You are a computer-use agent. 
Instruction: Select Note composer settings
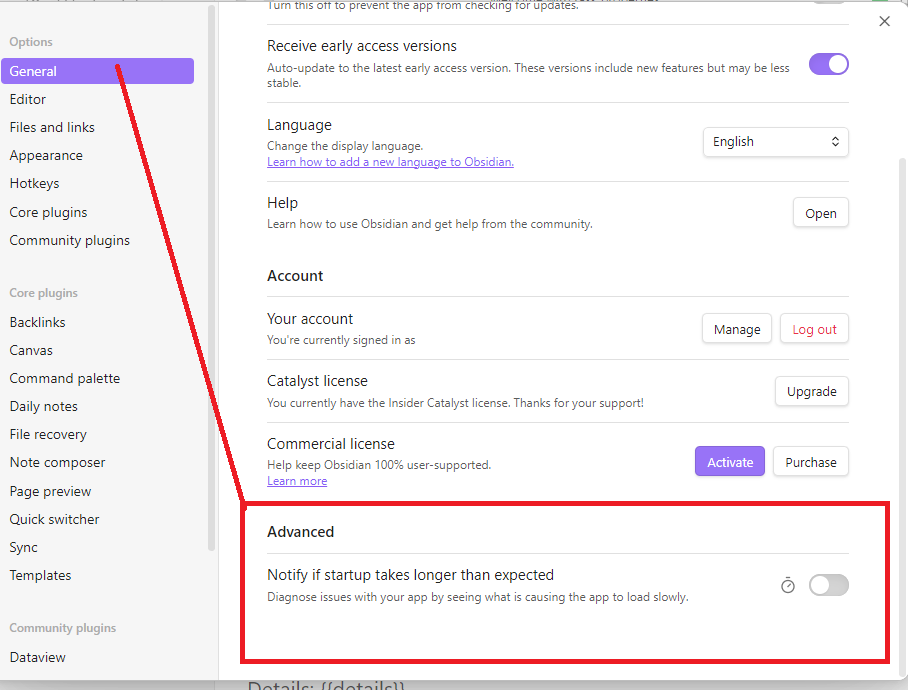57,463
